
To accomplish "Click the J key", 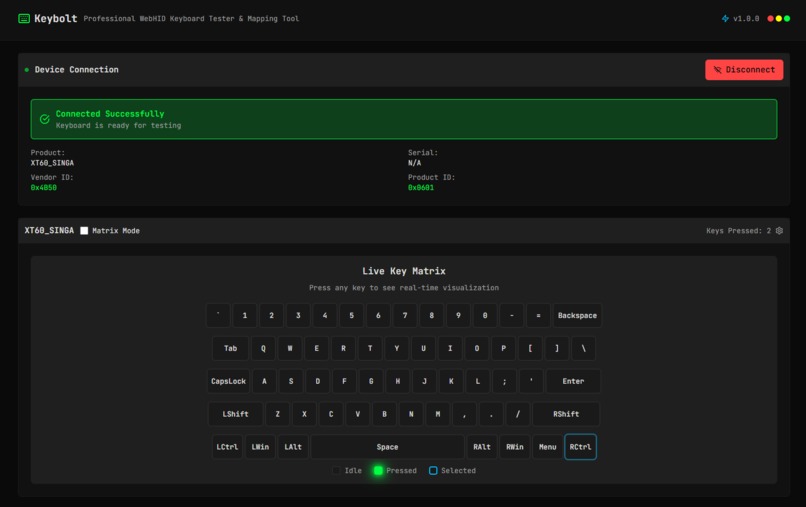I will (425, 381).
